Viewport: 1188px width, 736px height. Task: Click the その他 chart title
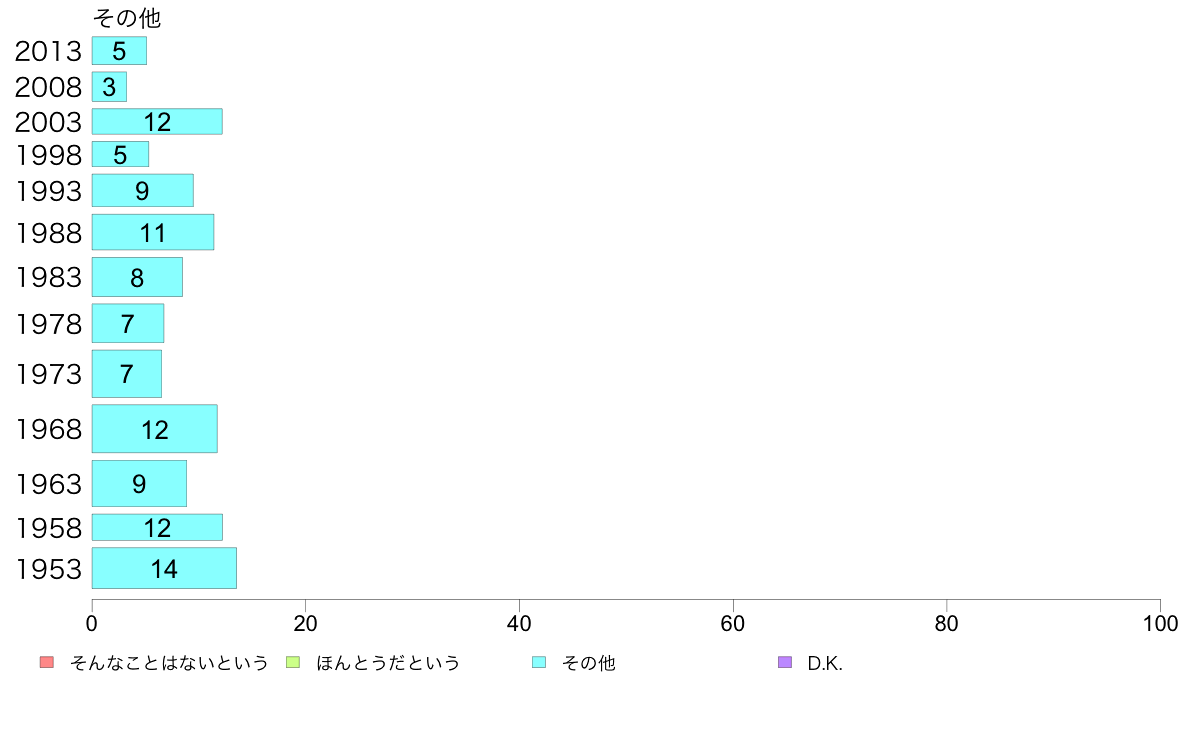pyautogui.click(x=127, y=17)
